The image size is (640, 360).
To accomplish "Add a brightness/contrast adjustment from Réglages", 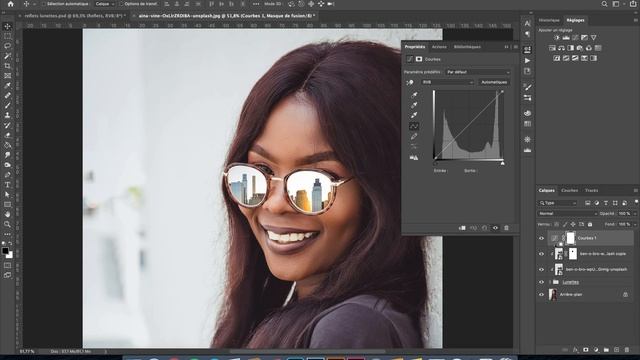I will click(557, 38).
